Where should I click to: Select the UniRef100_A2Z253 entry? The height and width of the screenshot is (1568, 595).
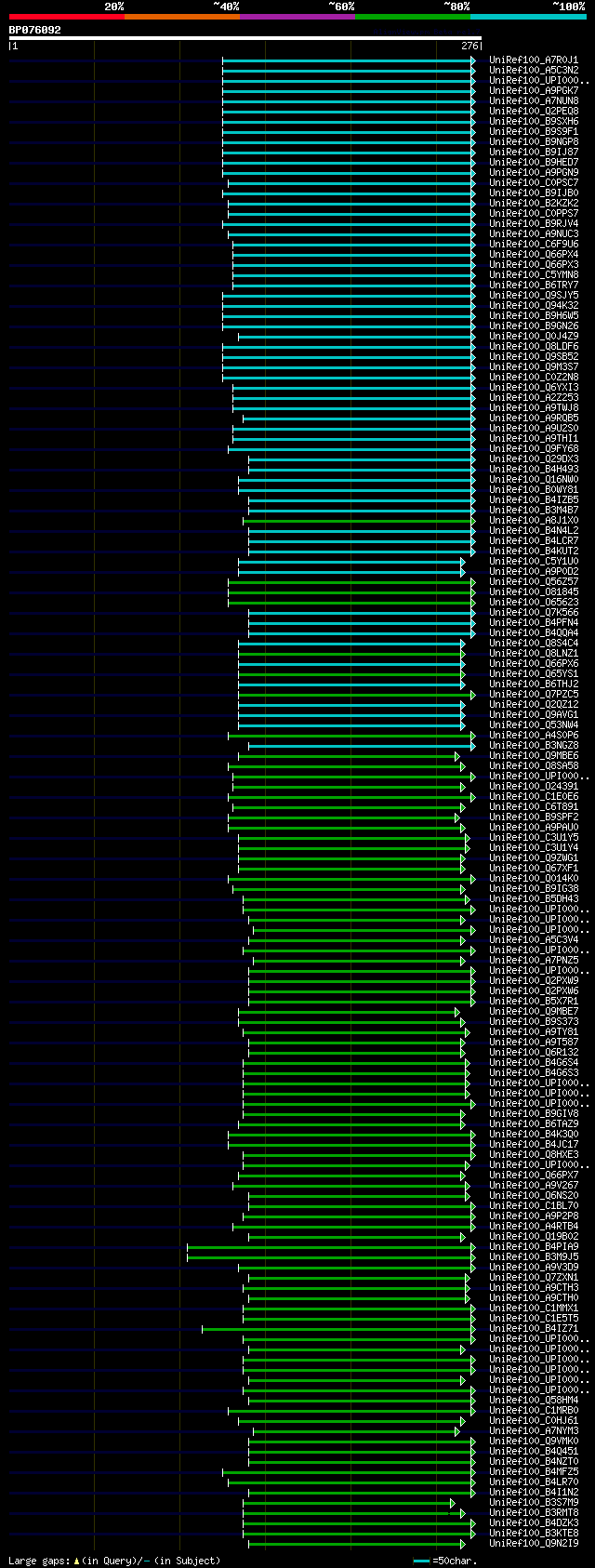(534, 398)
